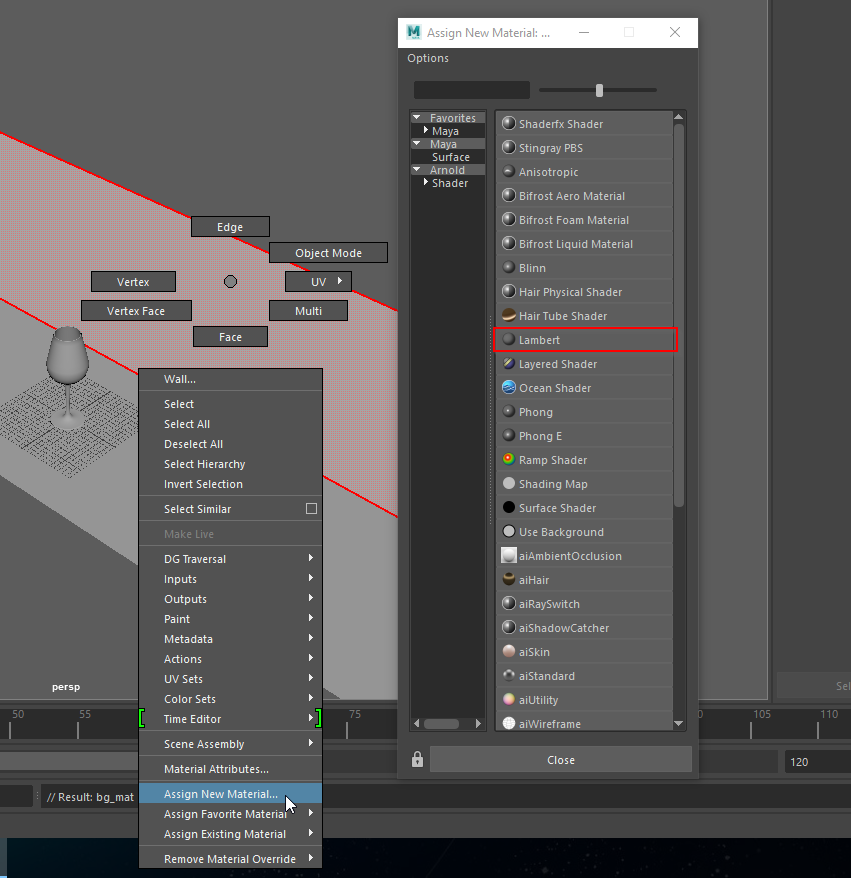The width and height of the screenshot is (851, 878).
Task: Select Bifrost Aero Material swatch icon
Action: 508,195
